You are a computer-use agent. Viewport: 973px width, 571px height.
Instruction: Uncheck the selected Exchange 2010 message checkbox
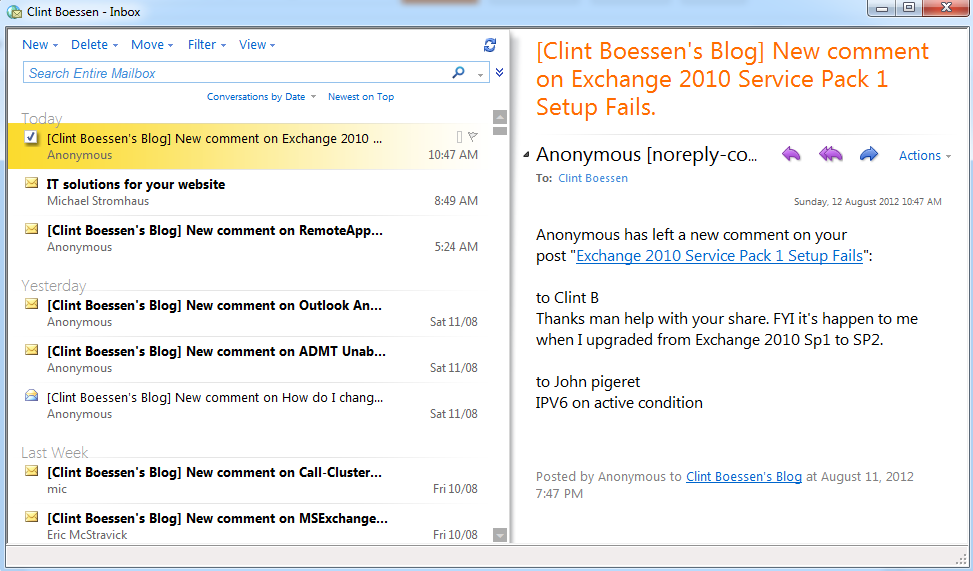click(31, 137)
